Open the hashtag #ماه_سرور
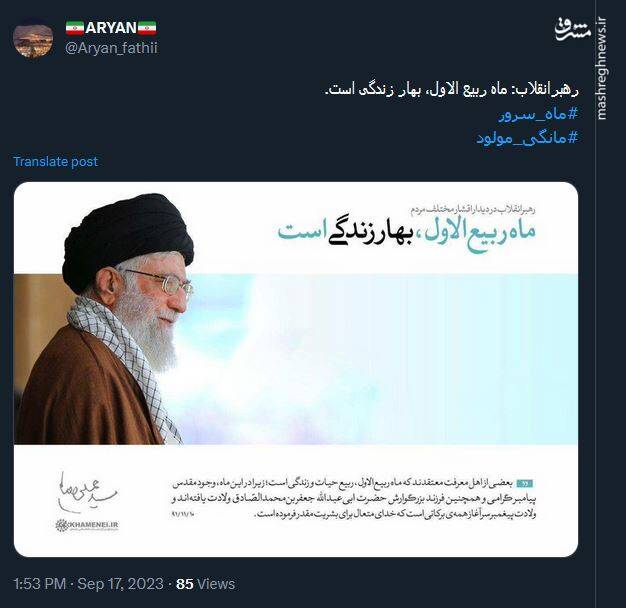 point(538,114)
